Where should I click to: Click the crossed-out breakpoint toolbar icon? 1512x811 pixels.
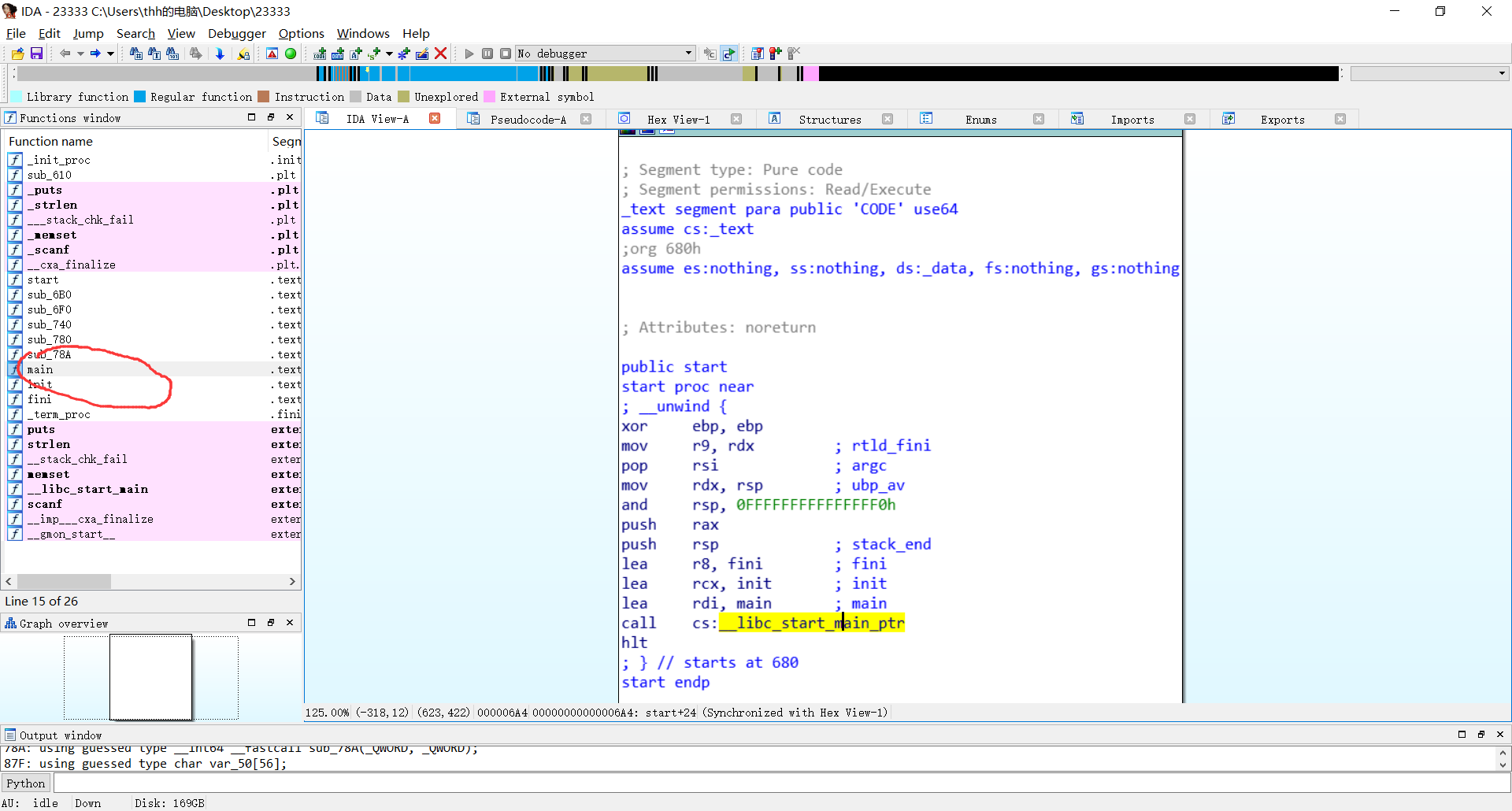pyautogui.click(x=794, y=54)
